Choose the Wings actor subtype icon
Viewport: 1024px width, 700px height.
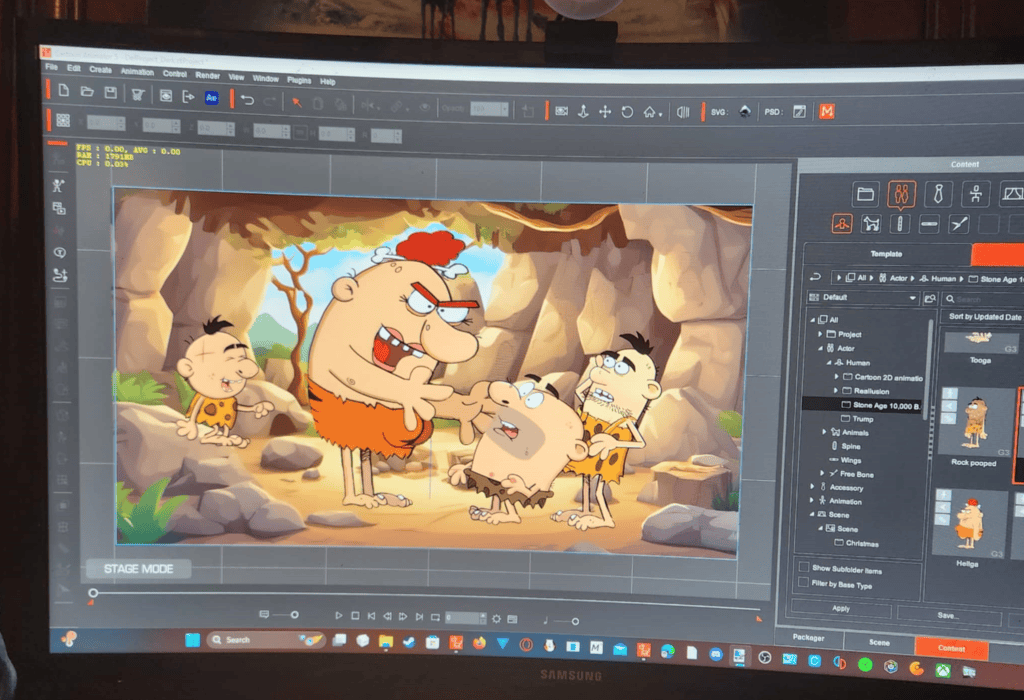[x=929, y=224]
